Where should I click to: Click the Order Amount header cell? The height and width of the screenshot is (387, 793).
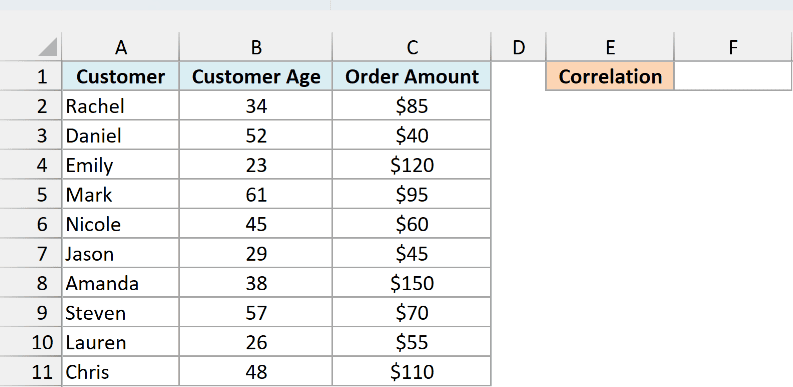coord(412,76)
